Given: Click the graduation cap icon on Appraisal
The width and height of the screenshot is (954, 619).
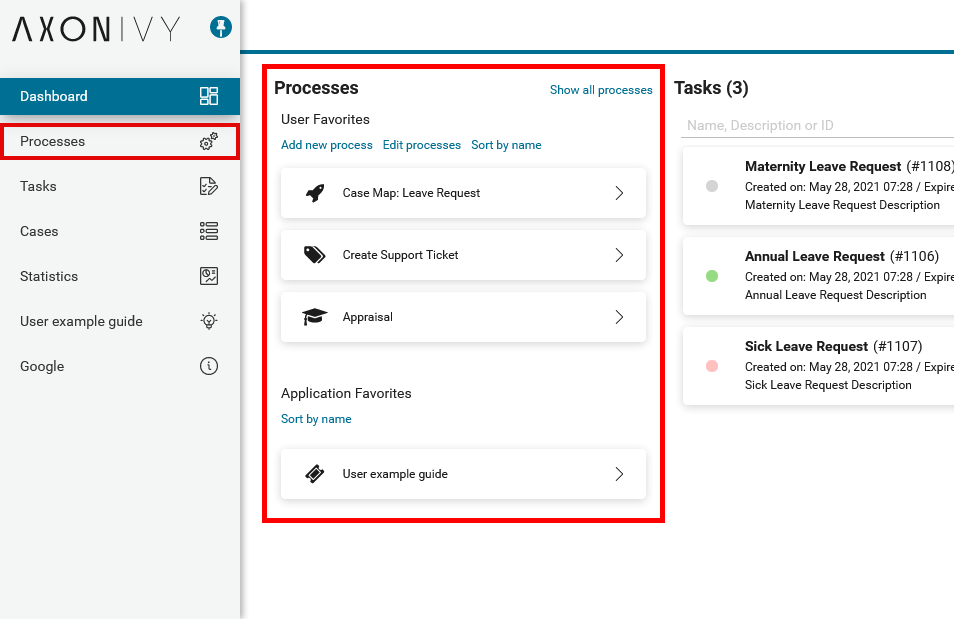Looking at the screenshot, I should coord(315,317).
